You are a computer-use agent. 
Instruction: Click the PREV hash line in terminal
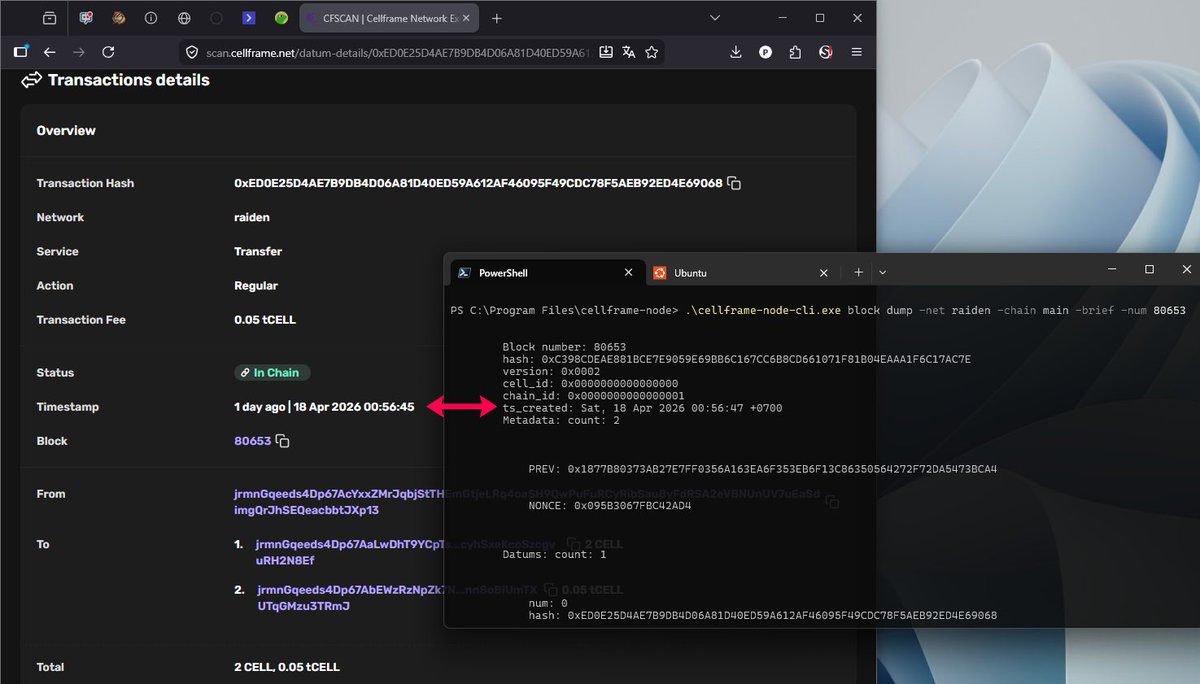coord(763,469)
